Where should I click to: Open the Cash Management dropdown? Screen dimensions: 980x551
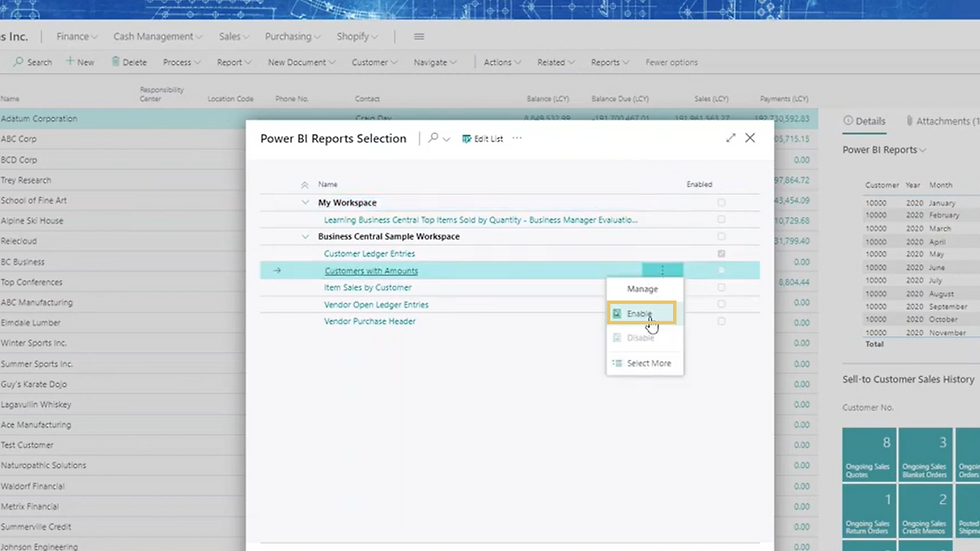click(158, 36)
